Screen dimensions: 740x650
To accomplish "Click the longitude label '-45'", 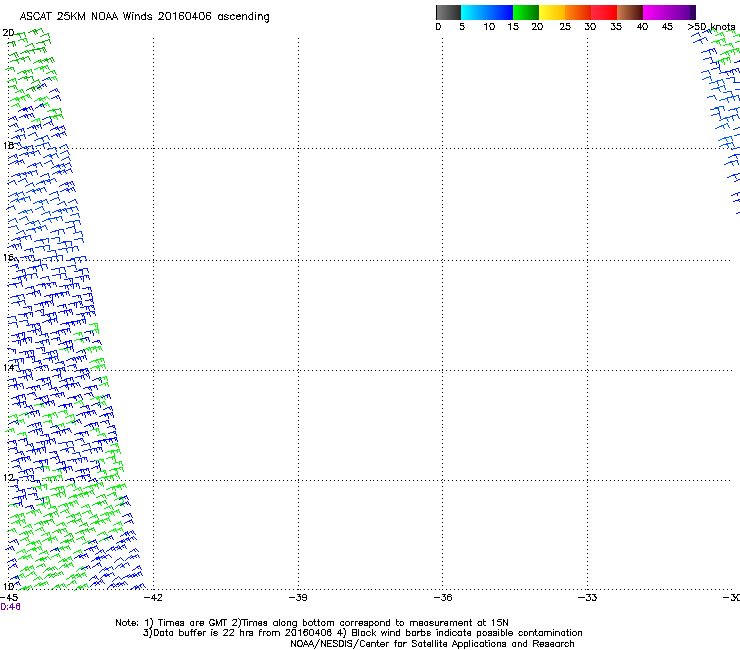I will (9, 598).
